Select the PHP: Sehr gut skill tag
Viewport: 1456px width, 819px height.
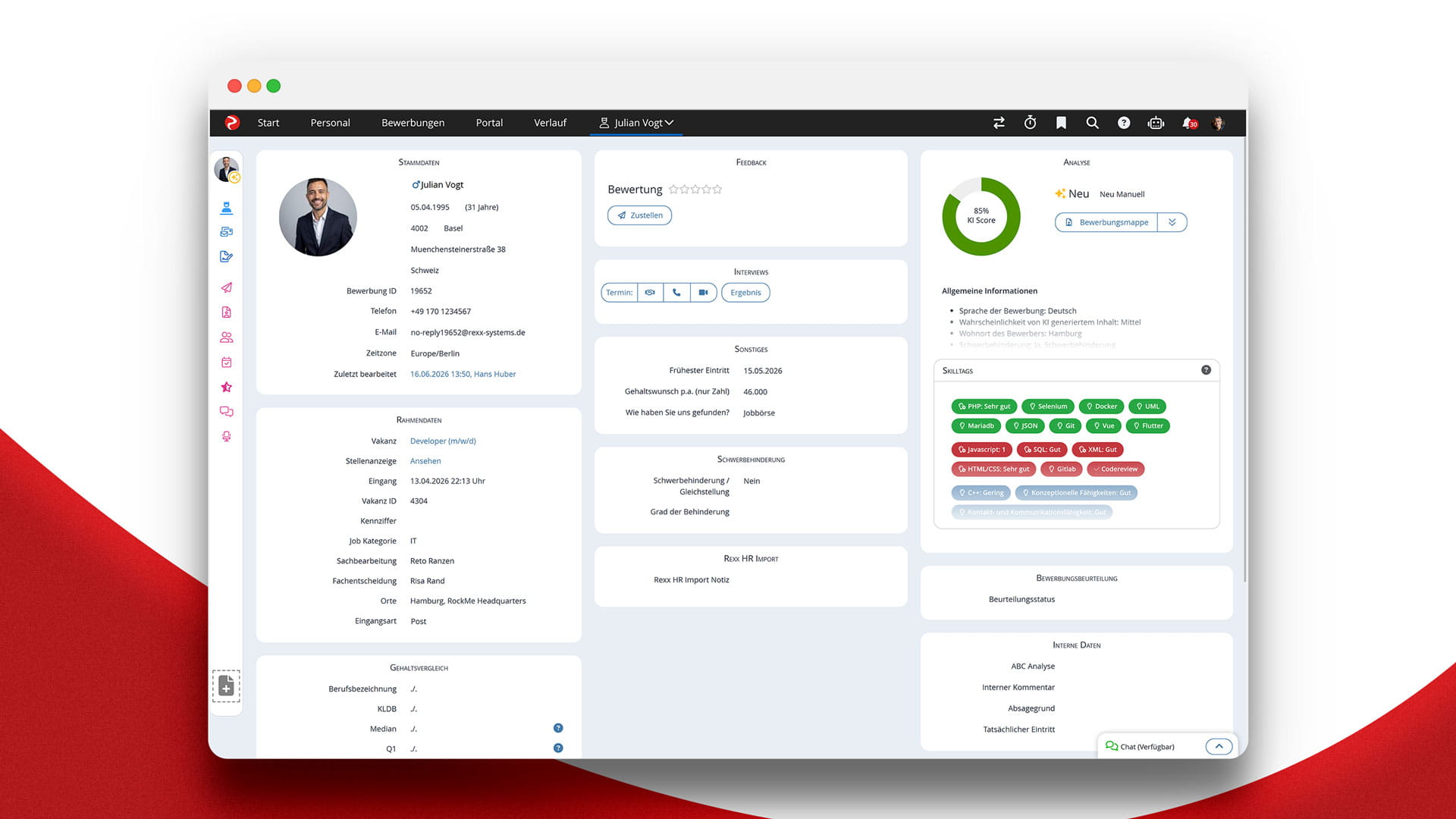pos(984,406)
